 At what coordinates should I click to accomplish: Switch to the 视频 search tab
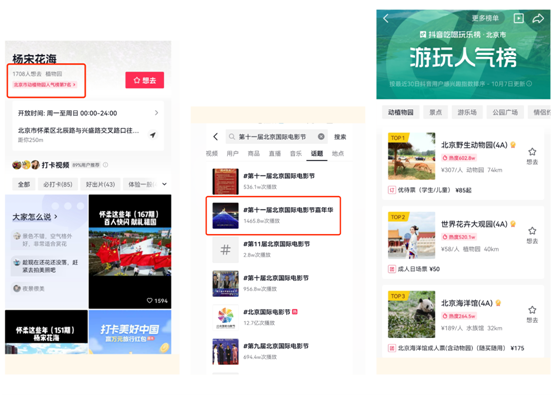212,153
